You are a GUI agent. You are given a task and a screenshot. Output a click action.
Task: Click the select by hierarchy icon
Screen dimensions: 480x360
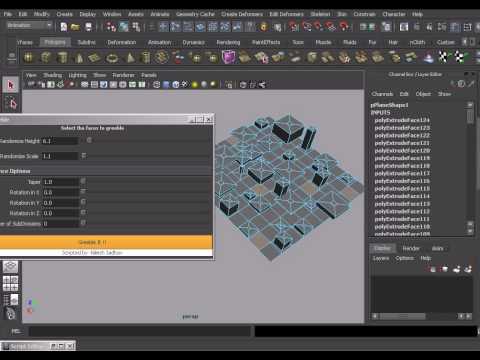[x=111, y=27]
